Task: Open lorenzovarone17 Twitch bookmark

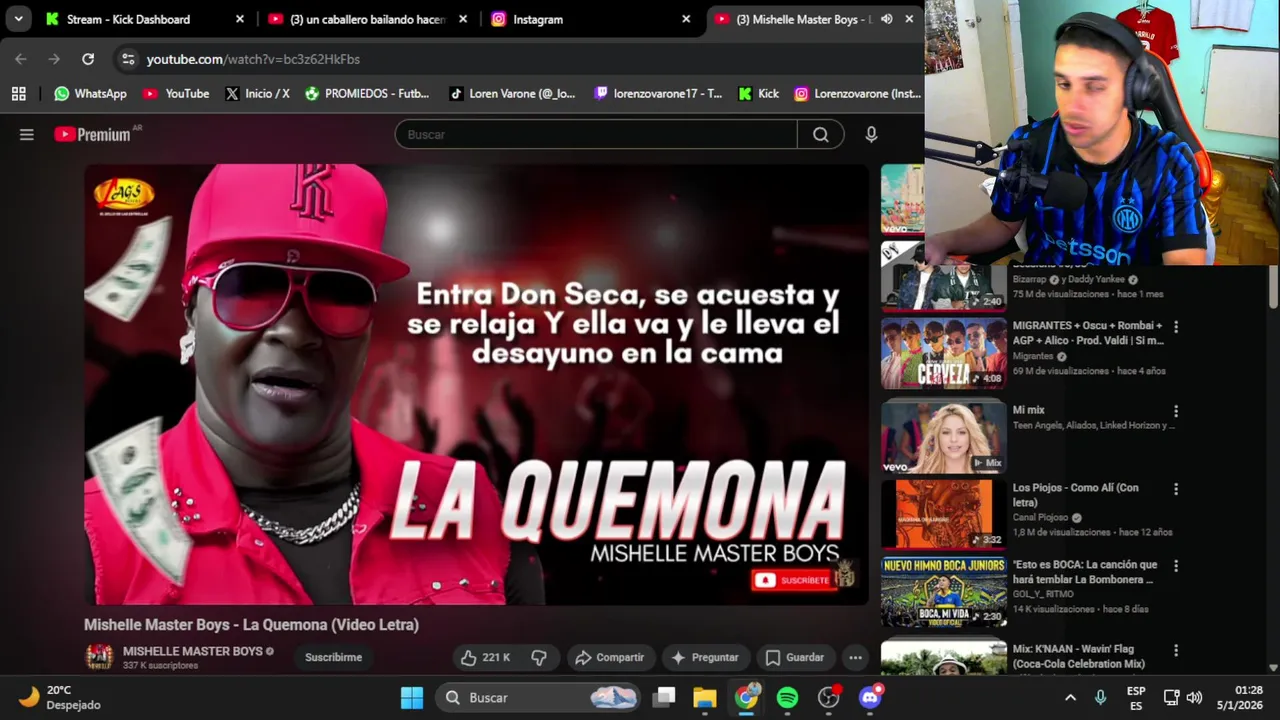Action: 658,93
